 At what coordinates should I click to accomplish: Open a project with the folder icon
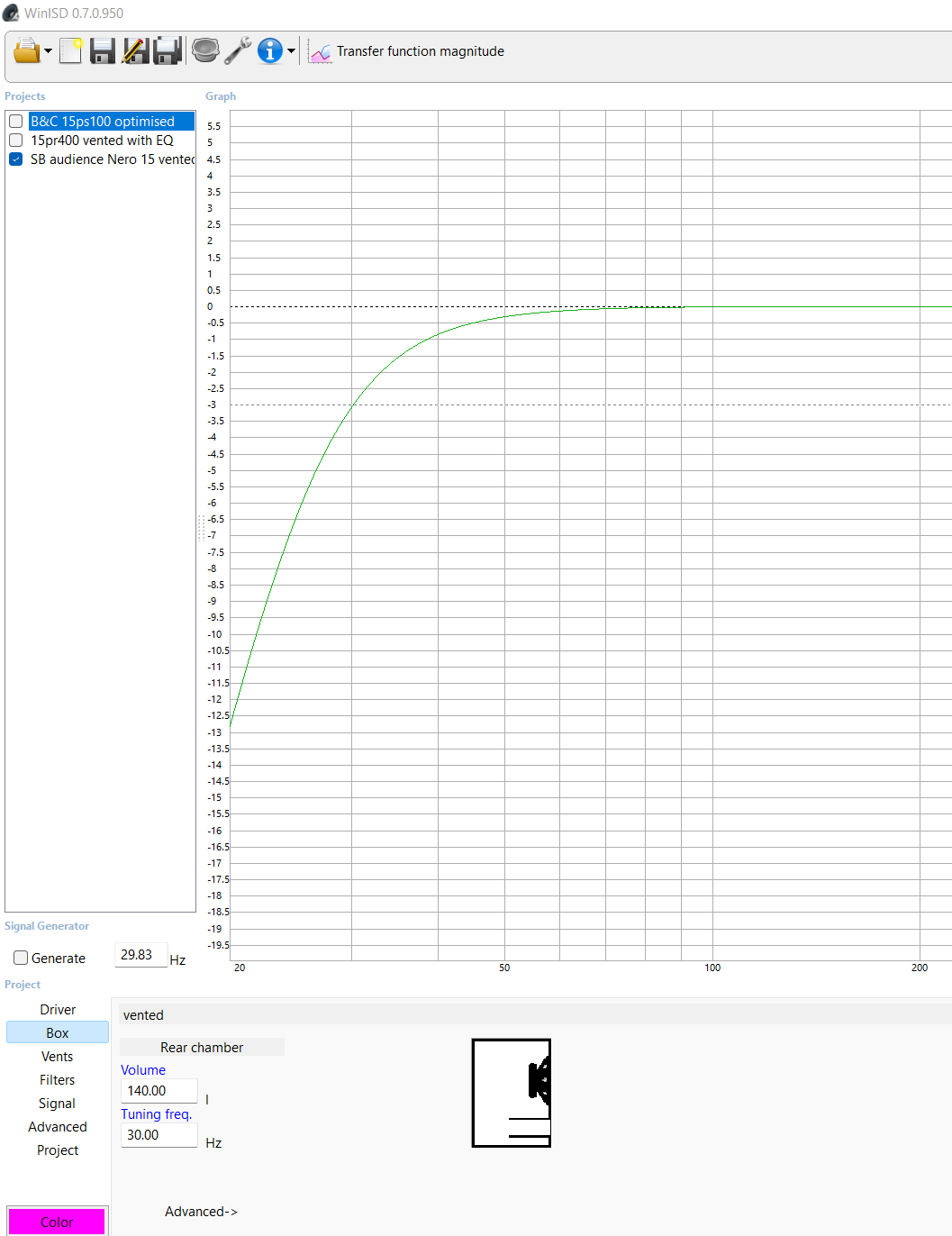point(27,50)
